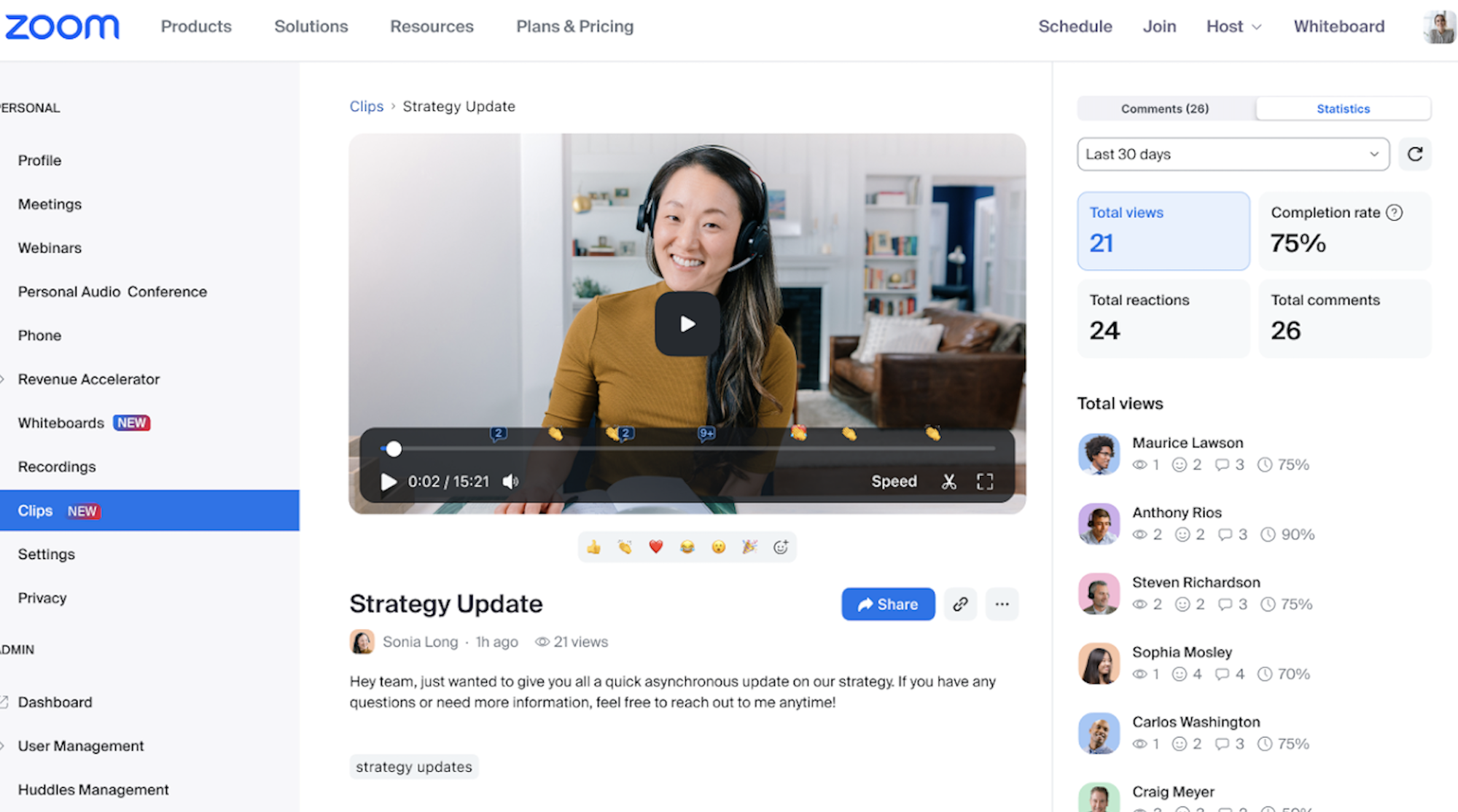Viewport: 1458px width, 812px height.
Task: Open the add-reaction smiley picker
Action: point(781,547)
